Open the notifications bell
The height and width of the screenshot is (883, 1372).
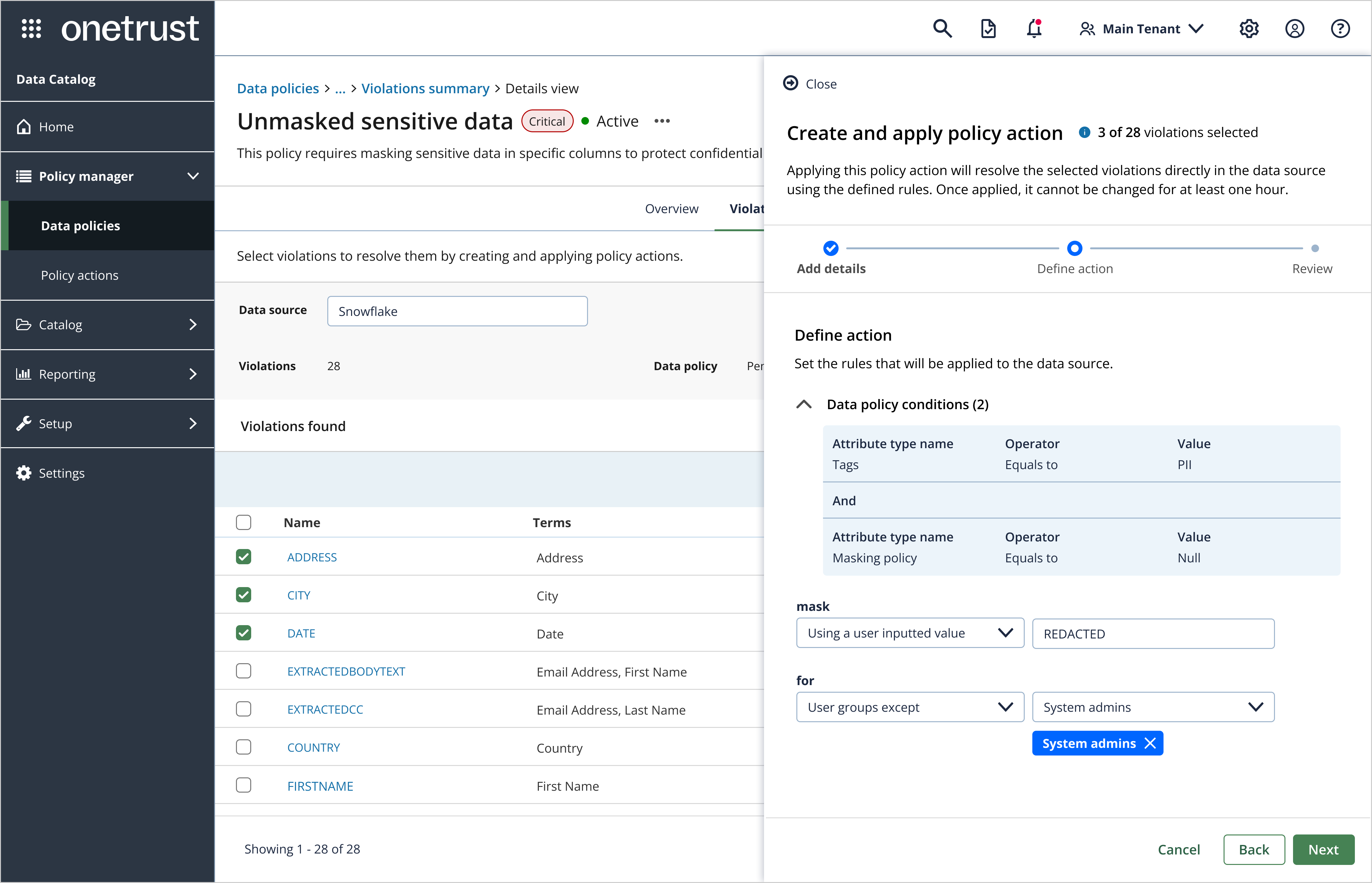(x=1034, y=28)
